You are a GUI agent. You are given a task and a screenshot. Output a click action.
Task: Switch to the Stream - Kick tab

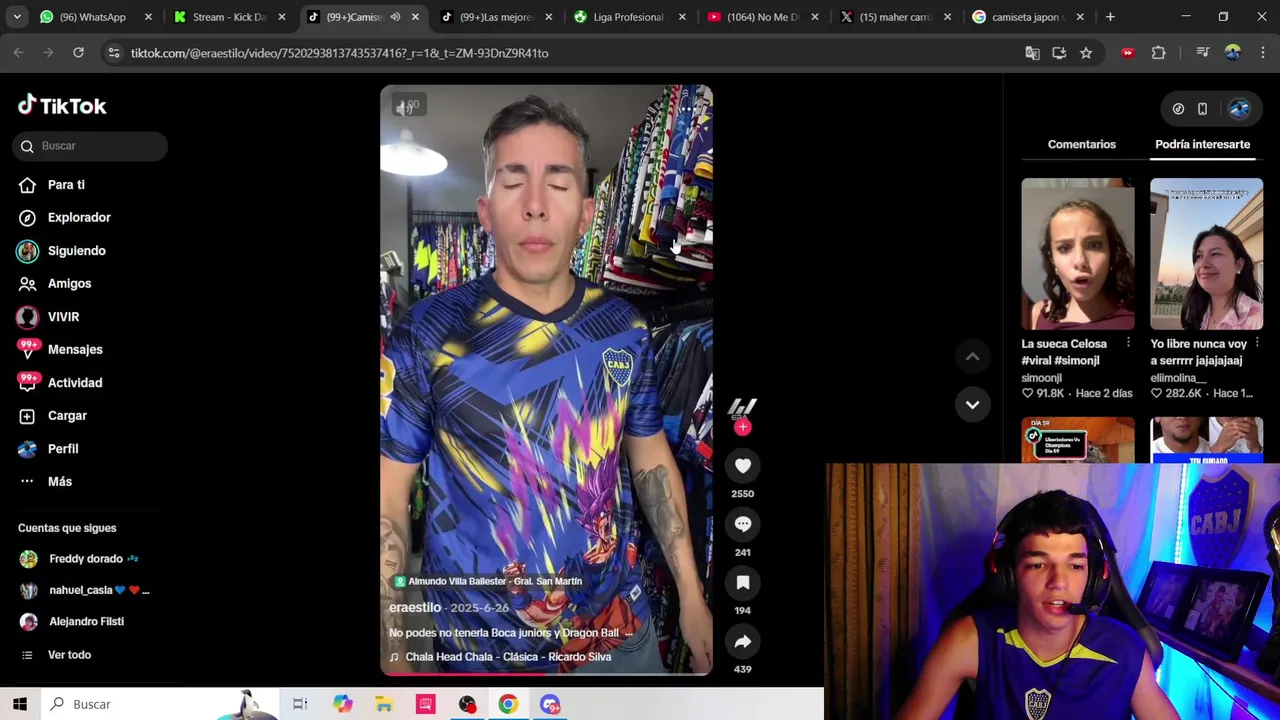(x=228, y=17)
